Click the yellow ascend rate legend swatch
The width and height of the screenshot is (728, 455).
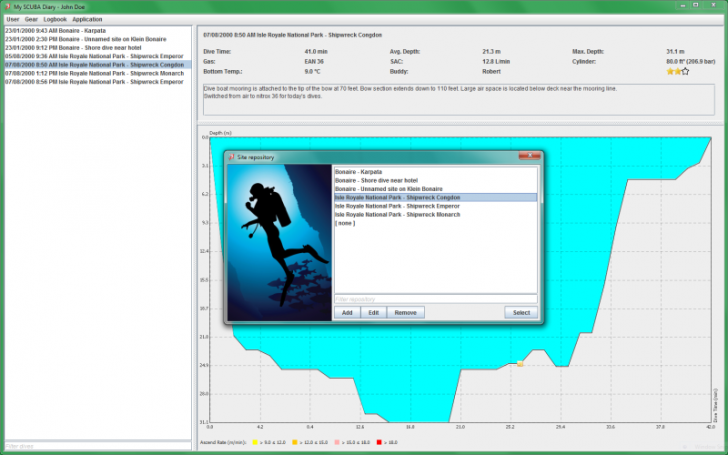click(x=255, y=442)
